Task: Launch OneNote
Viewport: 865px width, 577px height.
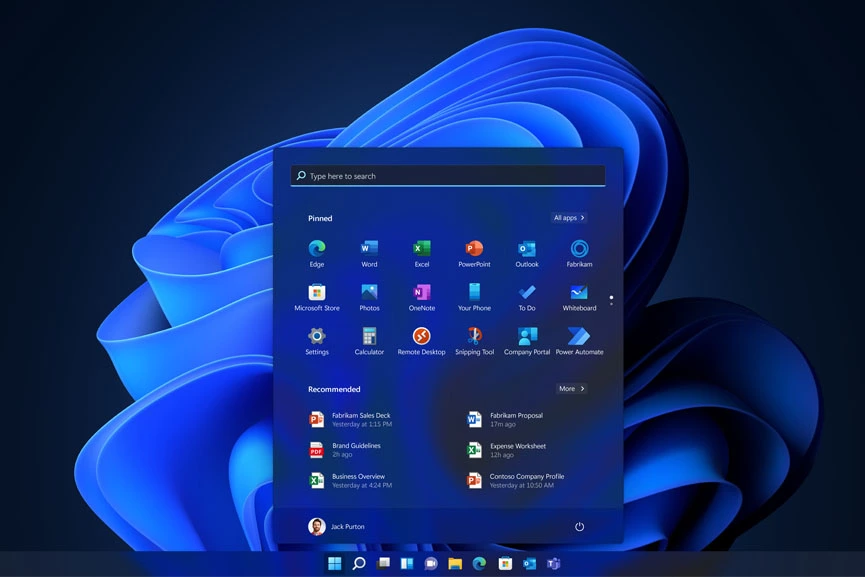Action: tap(421, 291)
